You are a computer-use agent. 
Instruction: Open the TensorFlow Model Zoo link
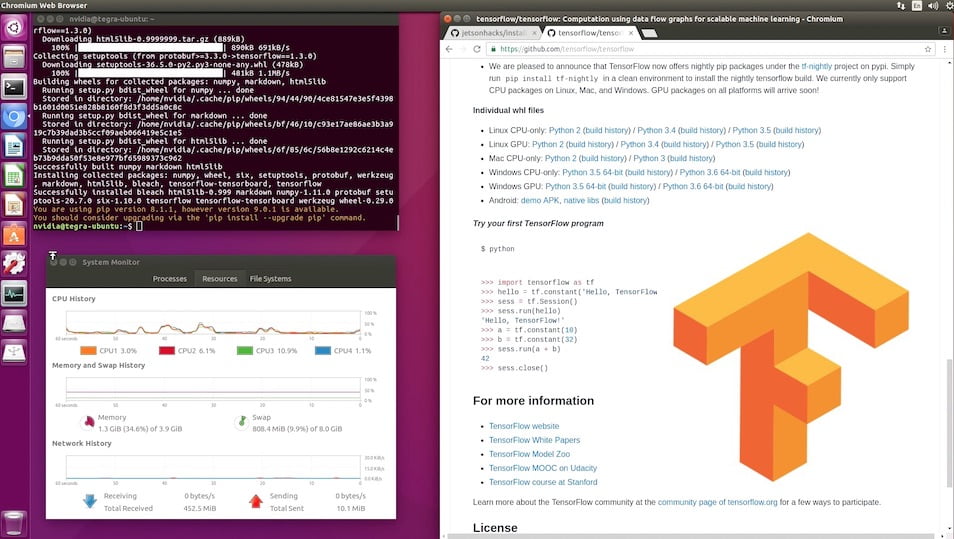coord(529,454)
